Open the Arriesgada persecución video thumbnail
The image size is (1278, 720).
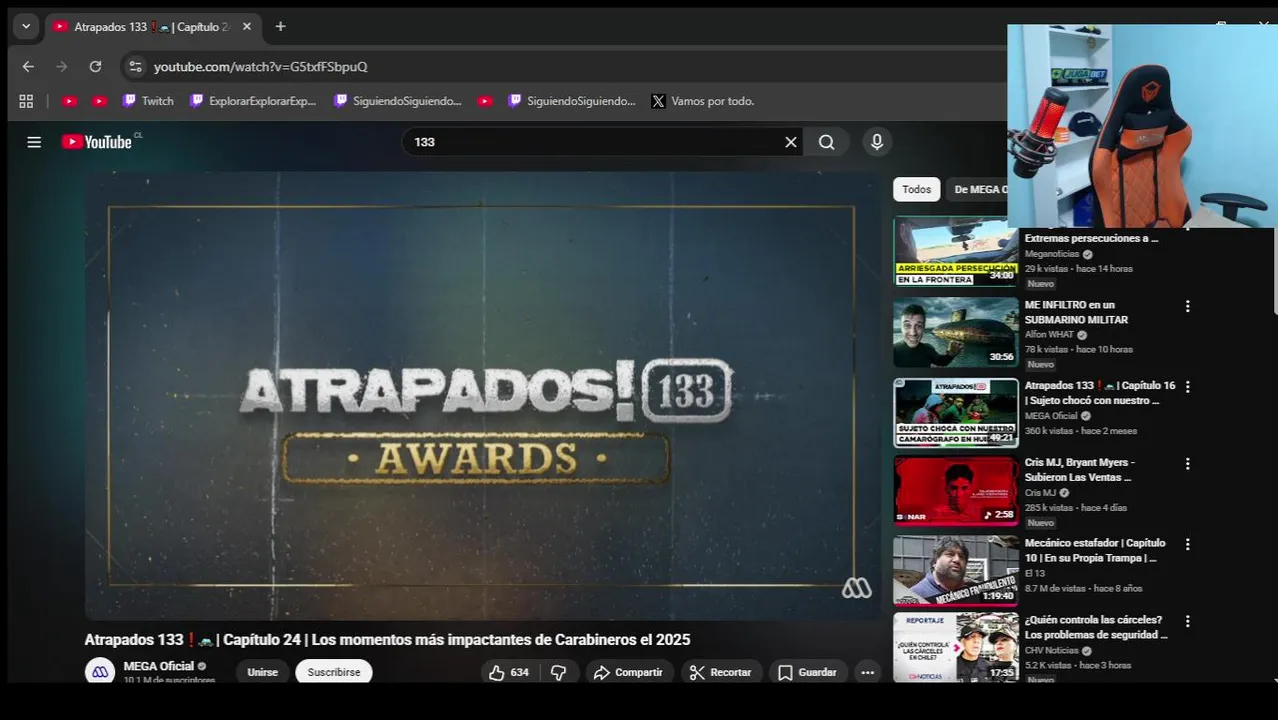click(x=955, y=251)
